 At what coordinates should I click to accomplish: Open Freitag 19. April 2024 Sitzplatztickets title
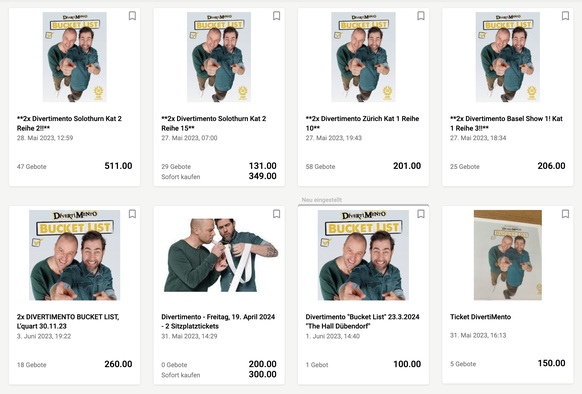pos(218,321)
